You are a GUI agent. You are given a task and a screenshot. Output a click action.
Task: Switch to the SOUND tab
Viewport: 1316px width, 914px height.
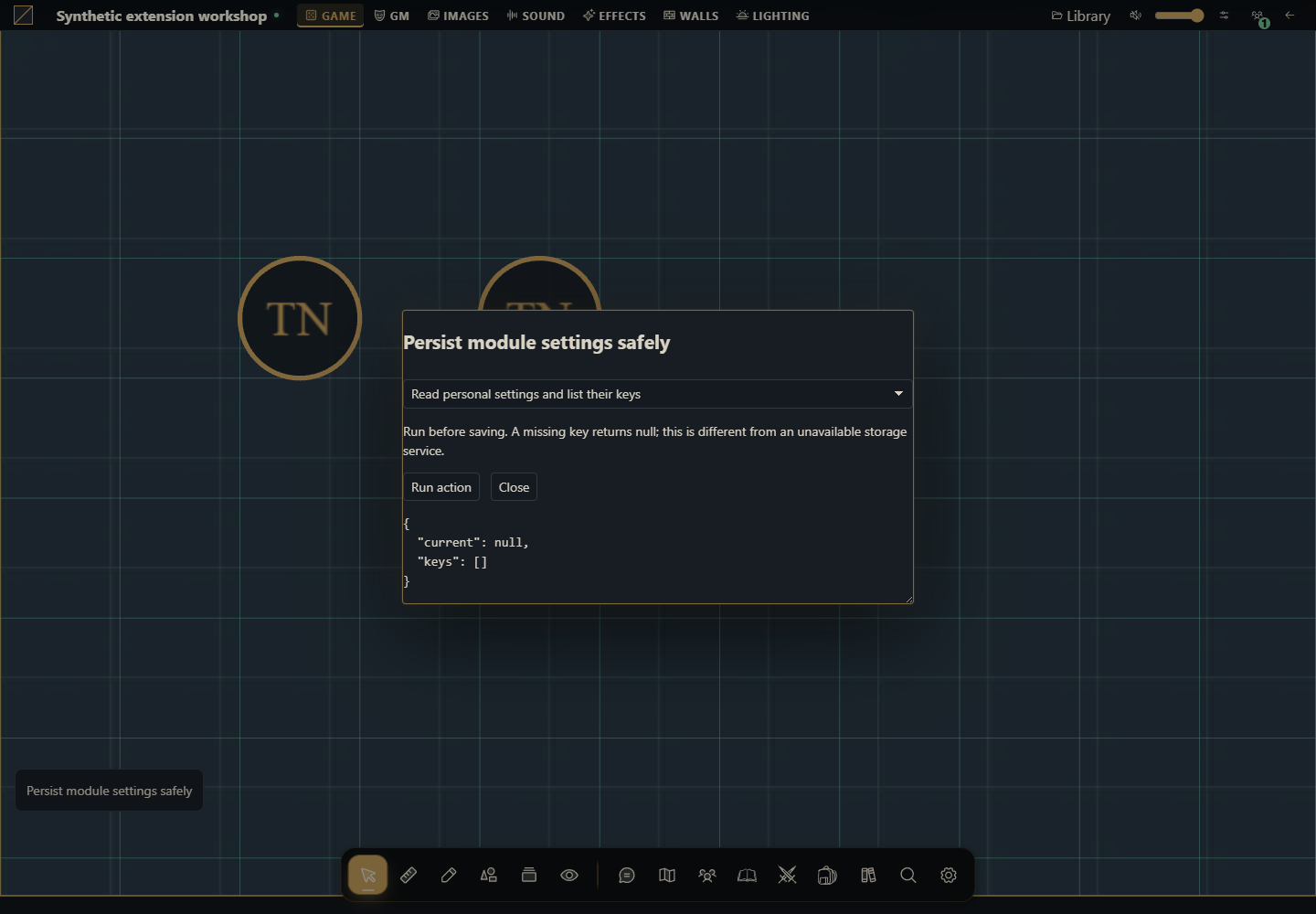536,16
